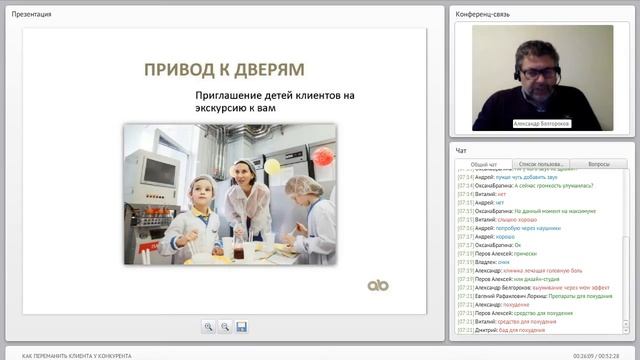Screen dimensions: 640x360
Task: Open the Вопросы tab
Action: click(x=599, y=164)
